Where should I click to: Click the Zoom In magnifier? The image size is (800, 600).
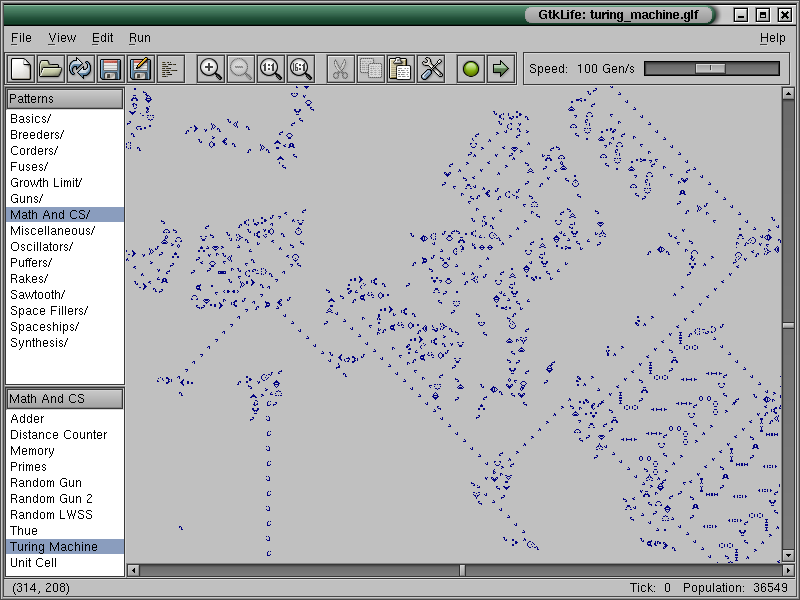point(211,69)
